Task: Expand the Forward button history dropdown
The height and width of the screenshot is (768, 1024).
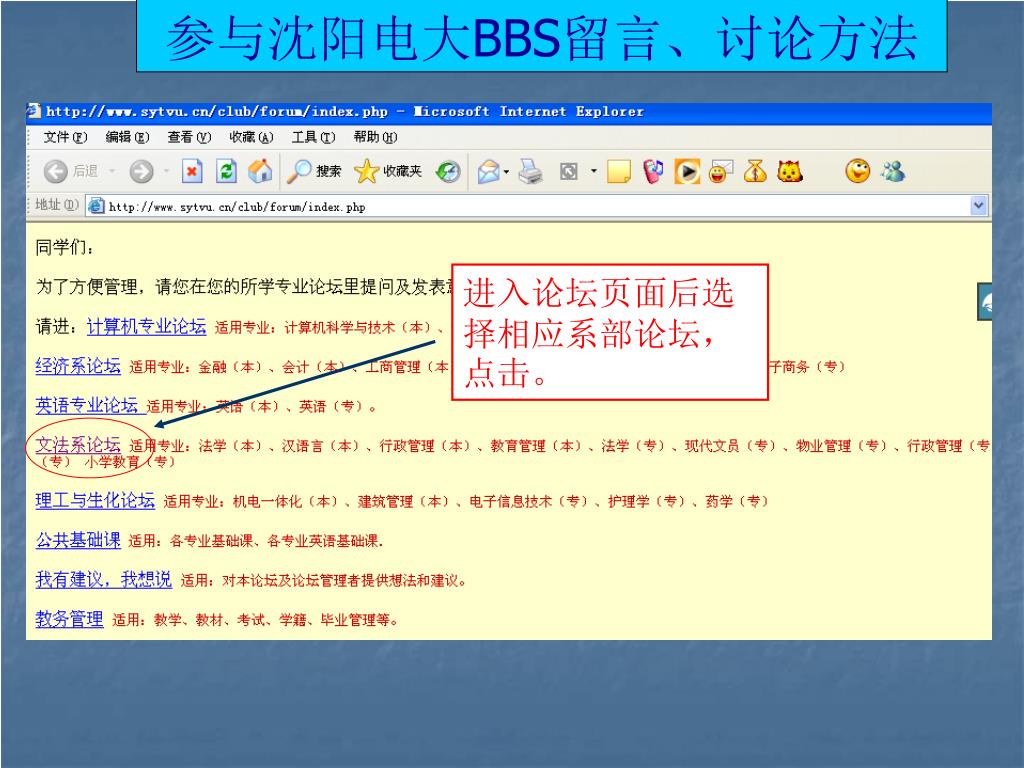Action: [167, 171]
